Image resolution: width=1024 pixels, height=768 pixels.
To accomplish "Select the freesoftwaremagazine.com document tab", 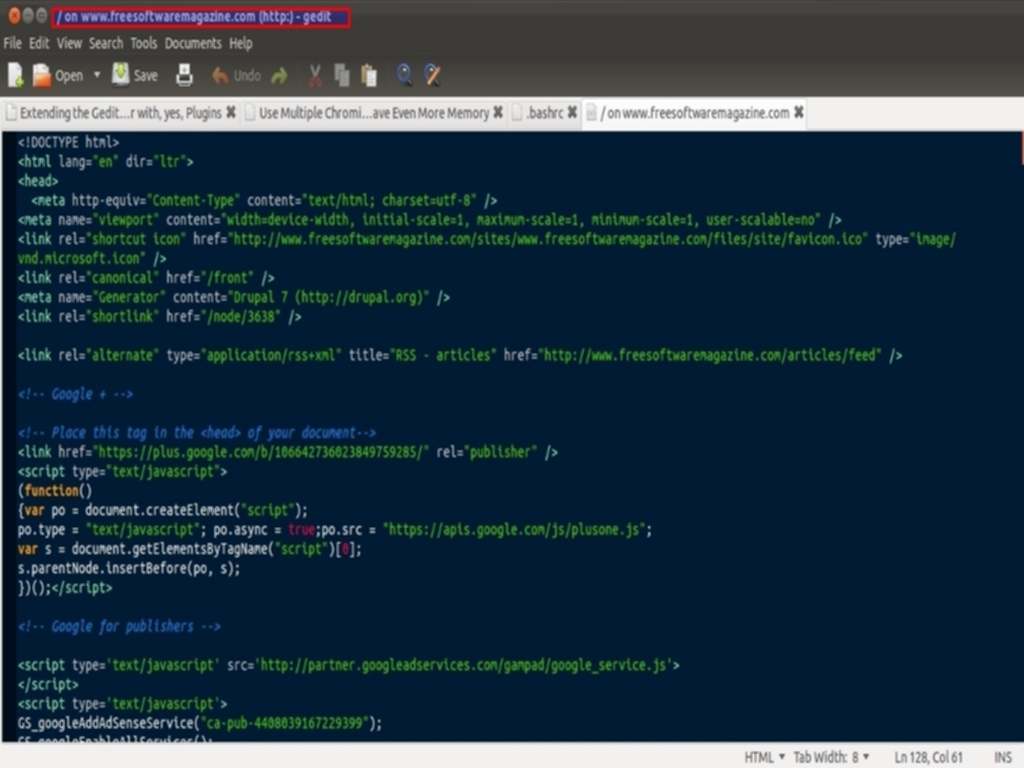I will tap(695, 113).
